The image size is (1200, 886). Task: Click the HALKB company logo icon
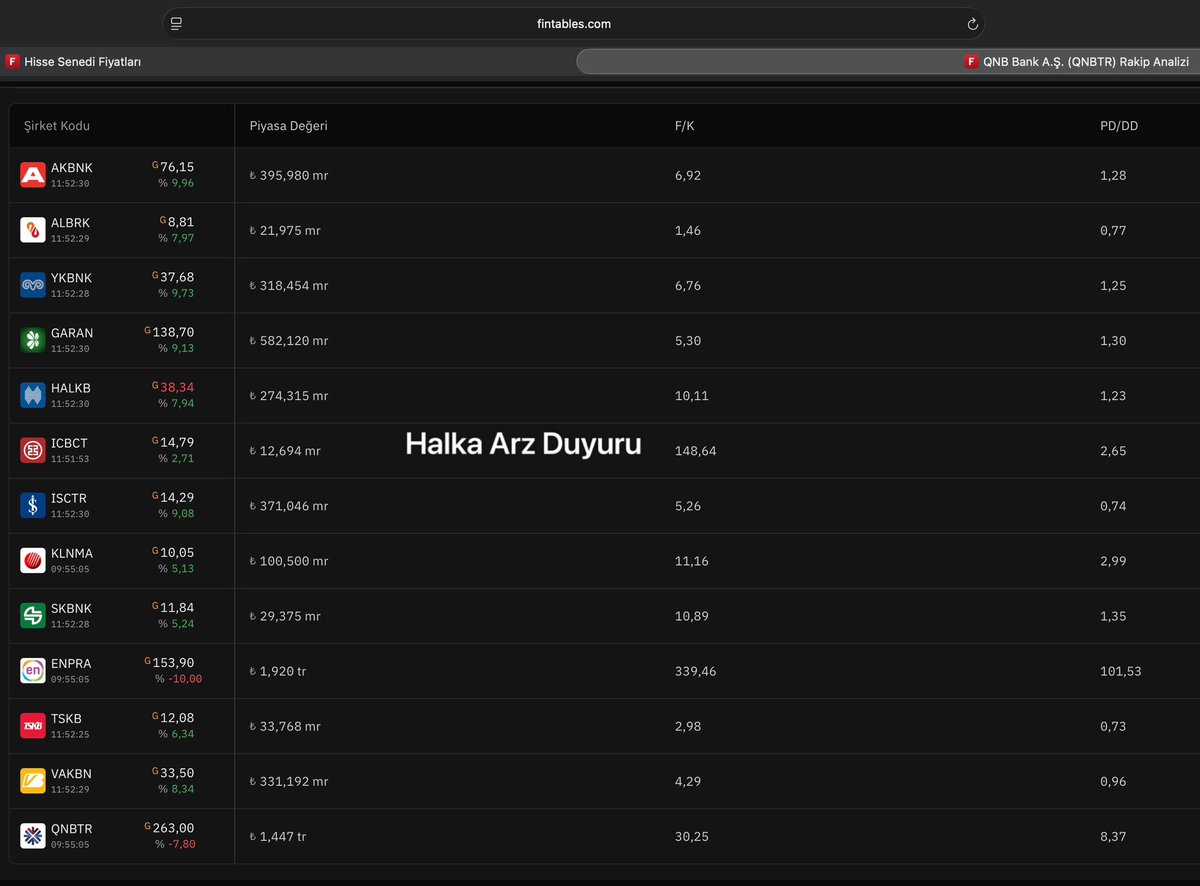coord(33,396)
